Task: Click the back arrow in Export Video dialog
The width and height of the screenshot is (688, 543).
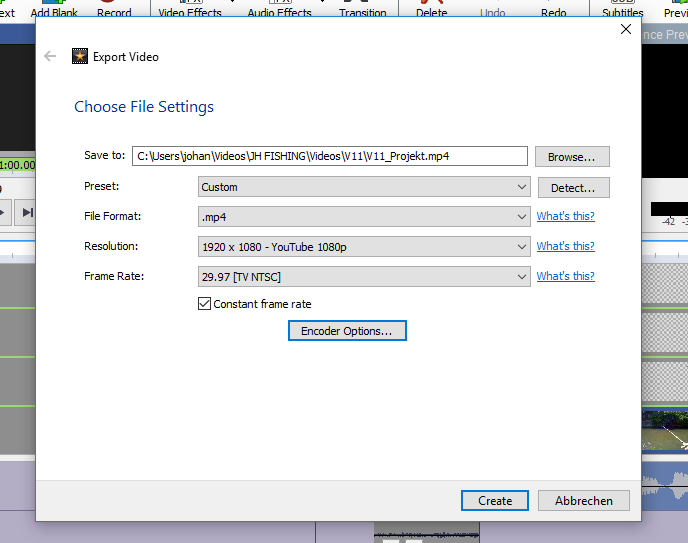Action: click(x=50, y=57)
